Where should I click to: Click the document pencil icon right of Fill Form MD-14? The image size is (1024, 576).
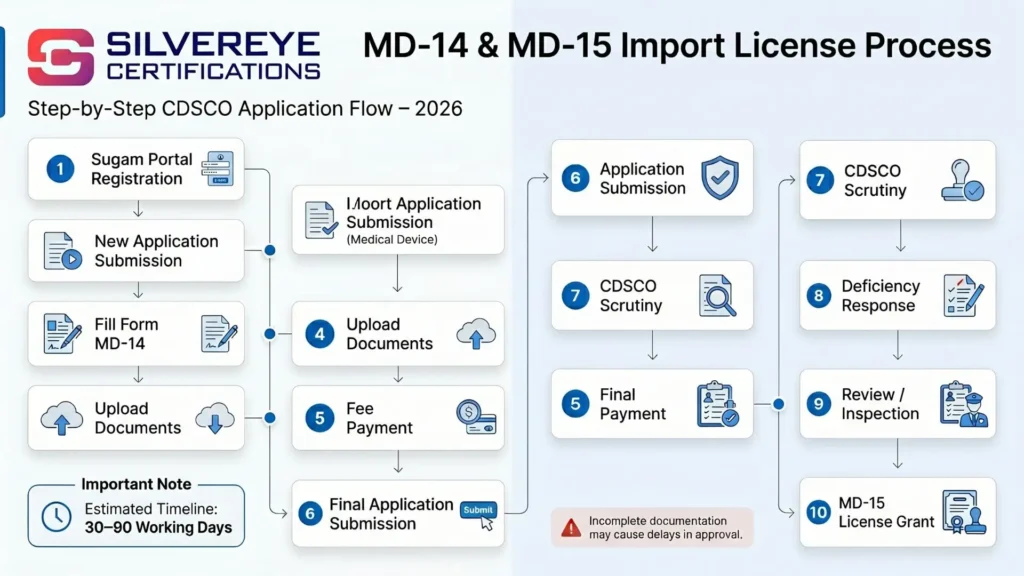(219, 334)
